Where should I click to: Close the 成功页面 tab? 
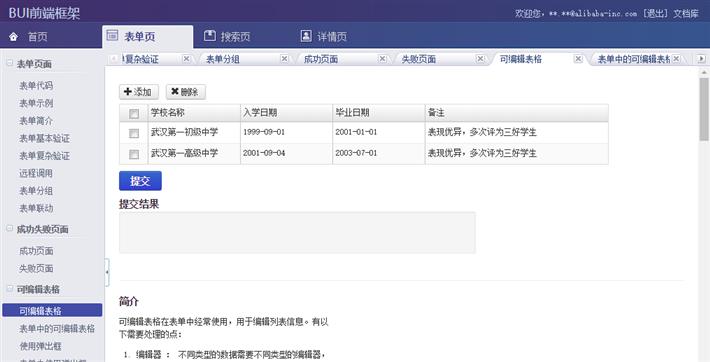(x=383, y=58)
